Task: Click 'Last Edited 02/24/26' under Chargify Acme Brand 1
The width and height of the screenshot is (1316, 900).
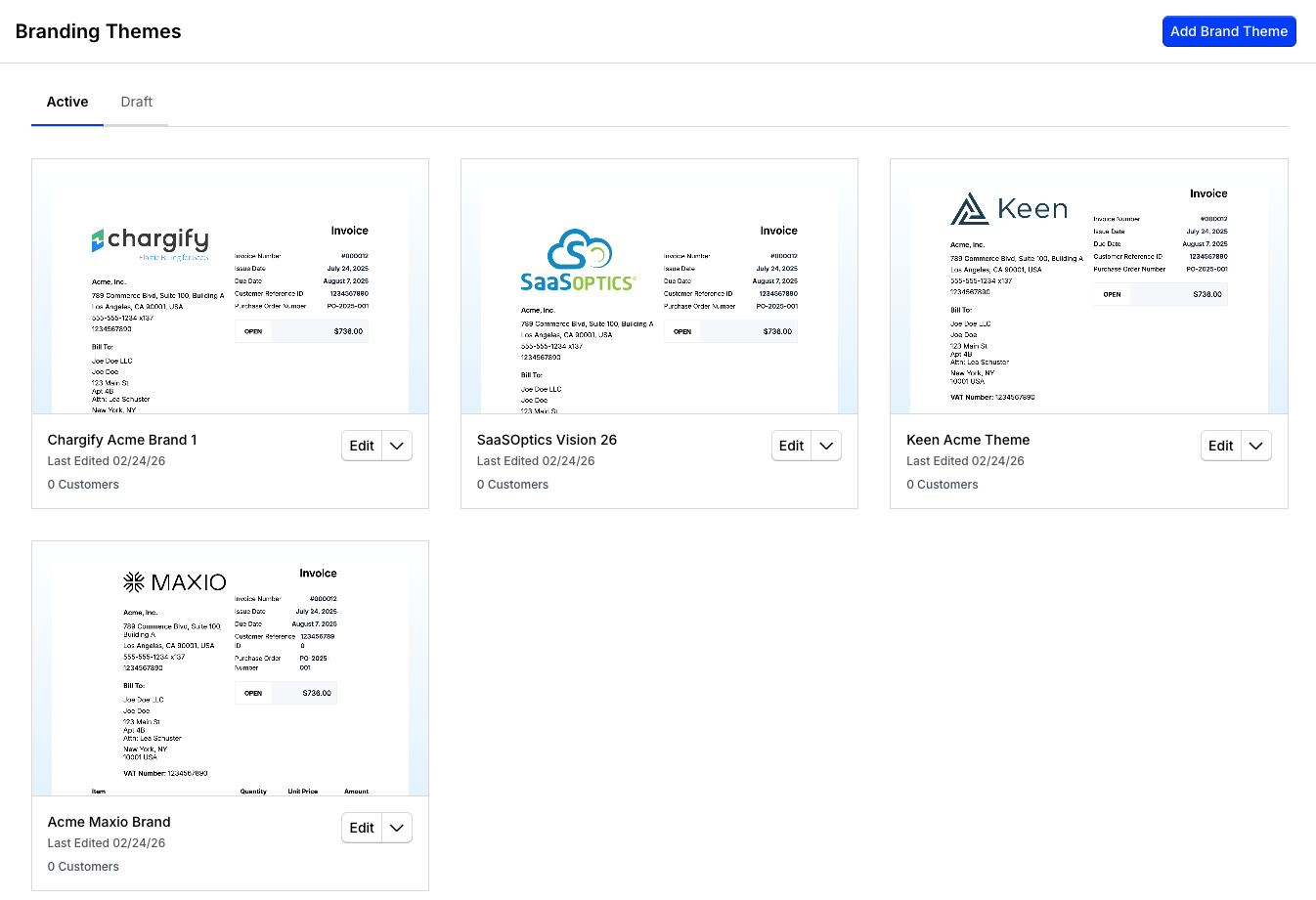Action: coord(106,461)
